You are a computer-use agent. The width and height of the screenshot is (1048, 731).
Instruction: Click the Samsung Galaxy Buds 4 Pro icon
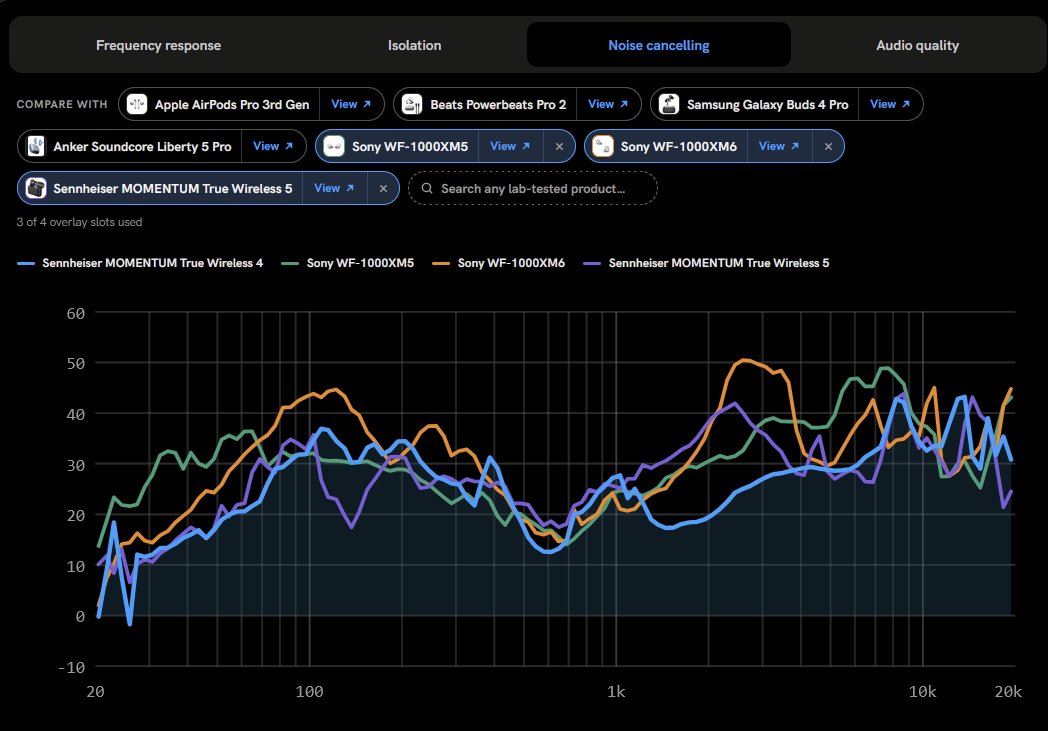669,104
